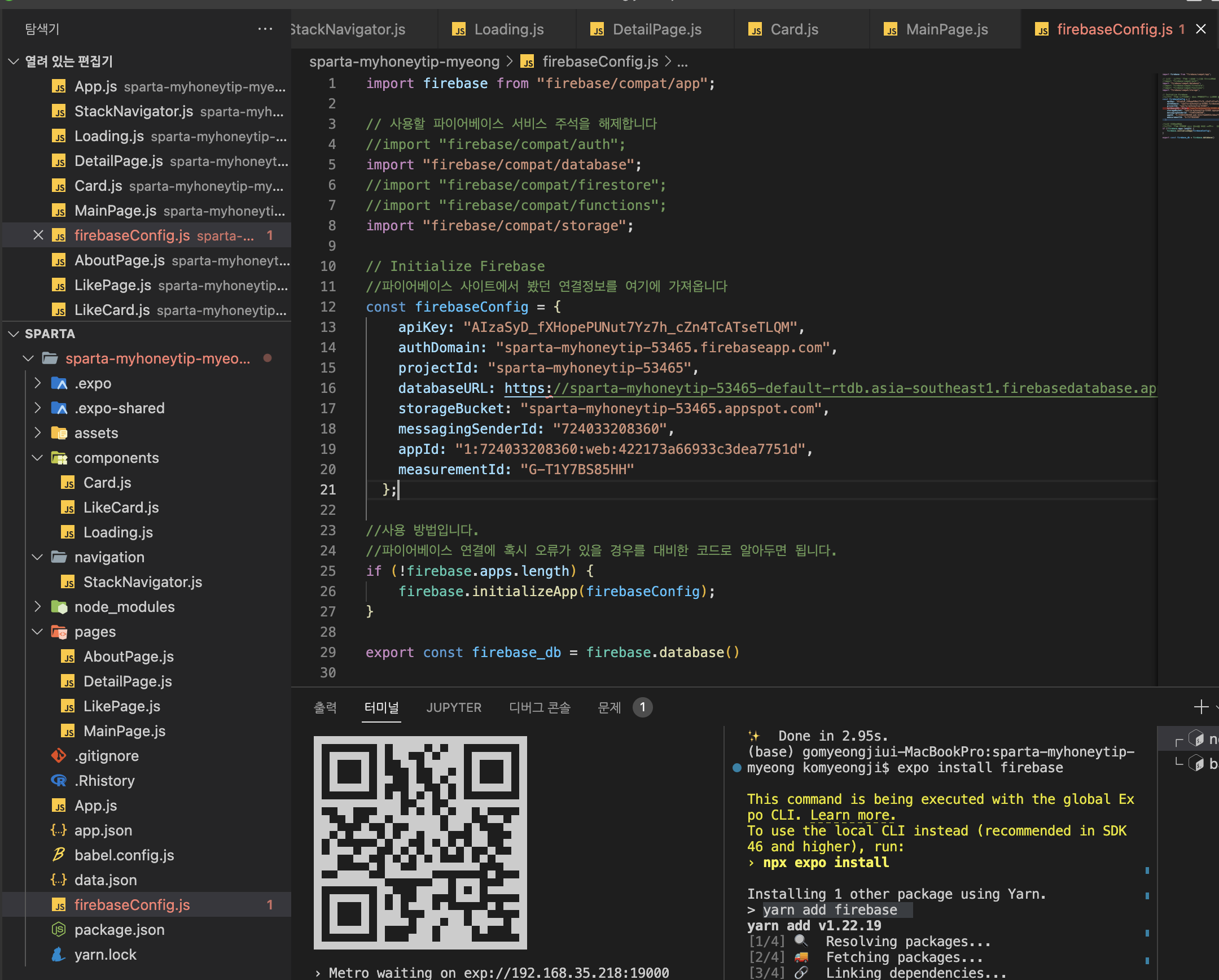Click the Metro waiting exp:// address line
The width and height of the screenshot is (1219, 980).
click(x=492, y=972)
